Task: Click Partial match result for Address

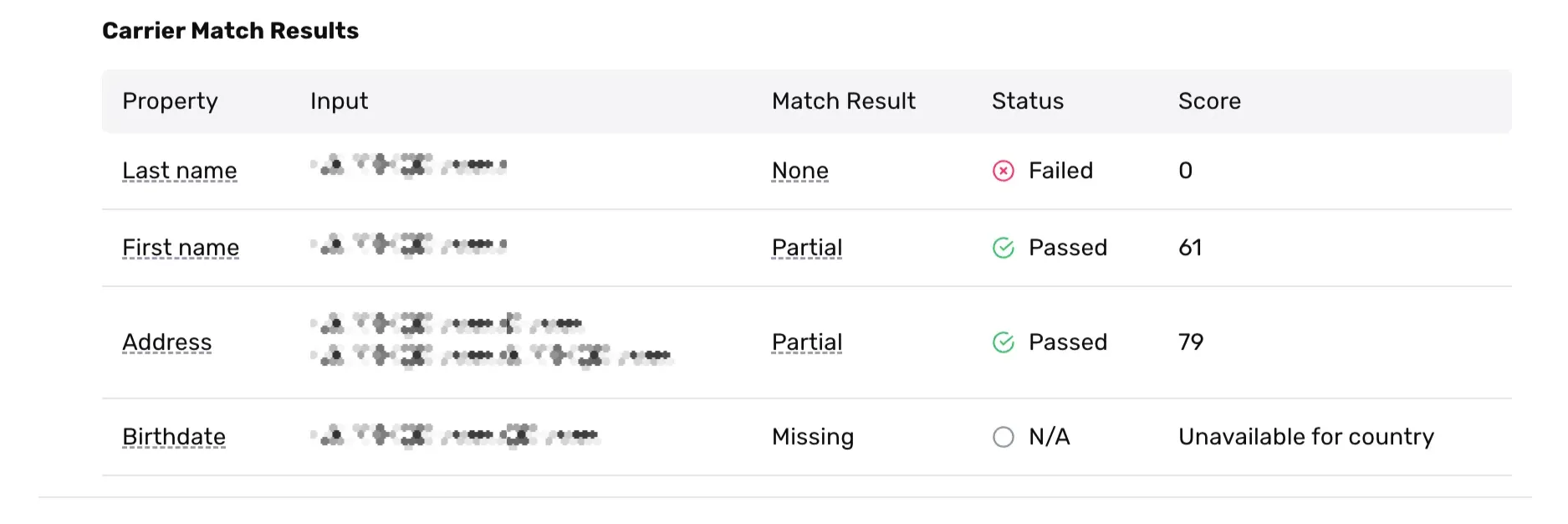Action: [x=806, y=342]
